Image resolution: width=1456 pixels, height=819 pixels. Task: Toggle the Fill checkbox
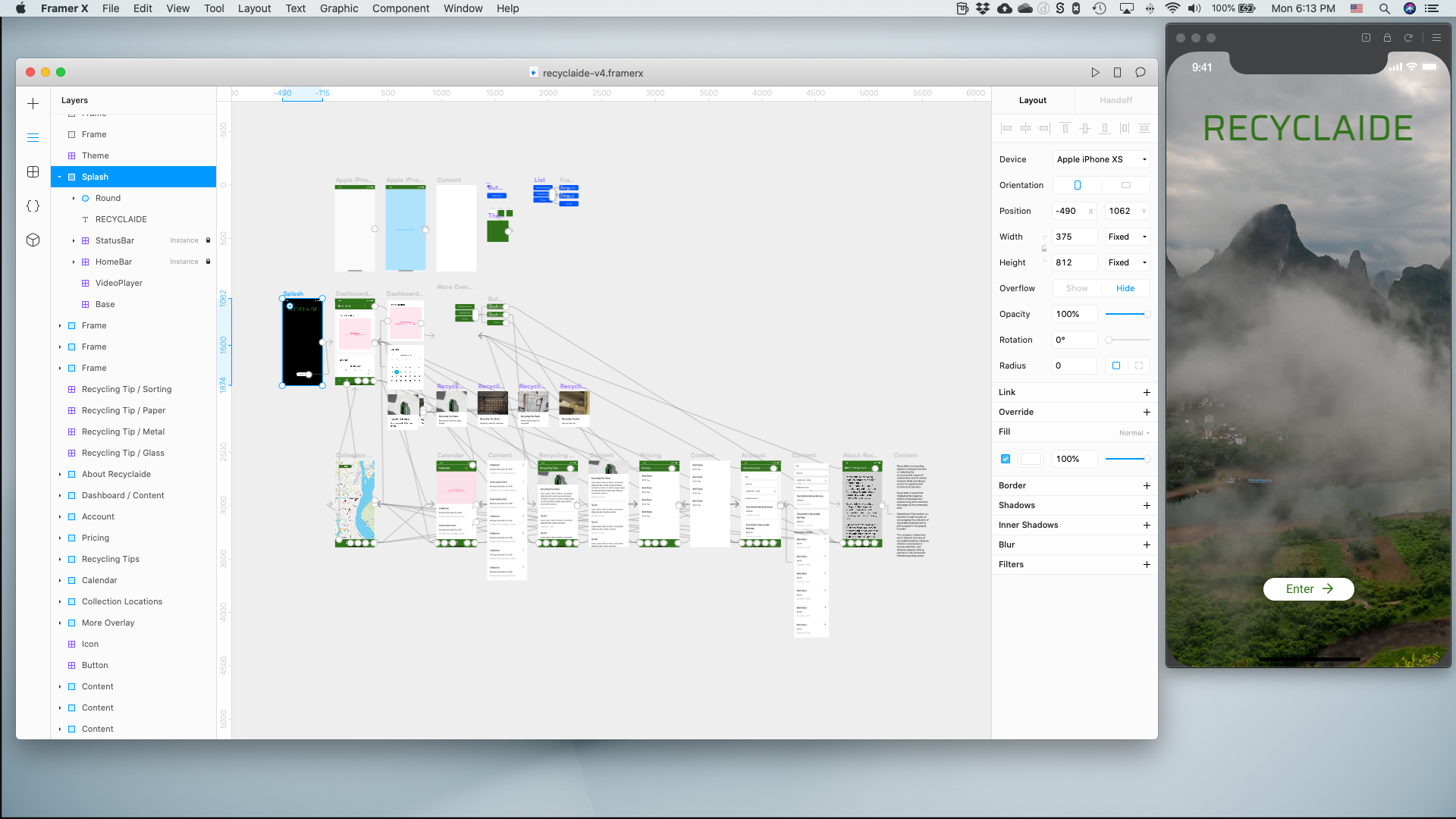[x=1006, y=459]
